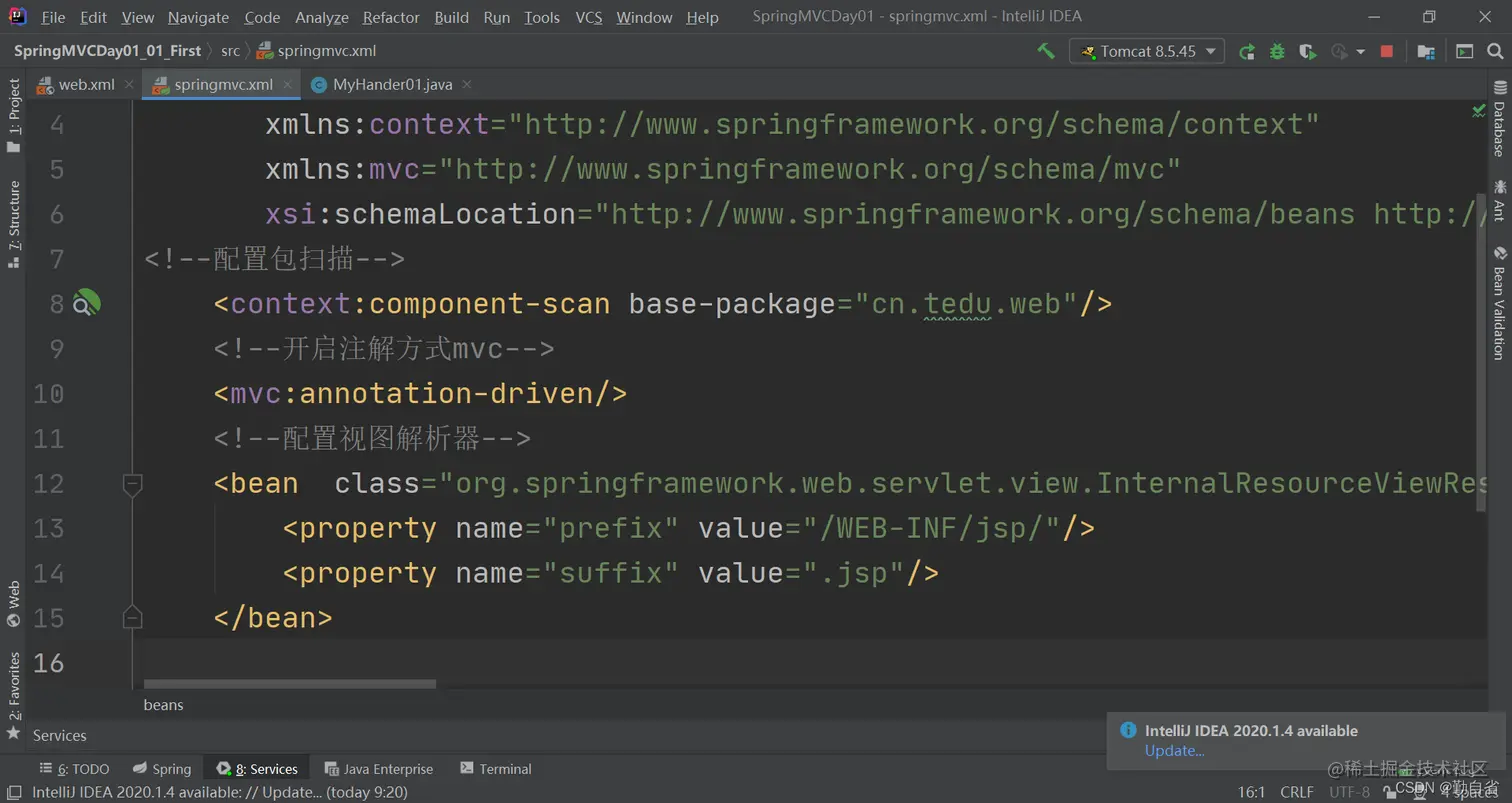Click the green inspection checkmark icon
The width and height of the screenshot is (1512, 803).
(x=1479, y=111)
